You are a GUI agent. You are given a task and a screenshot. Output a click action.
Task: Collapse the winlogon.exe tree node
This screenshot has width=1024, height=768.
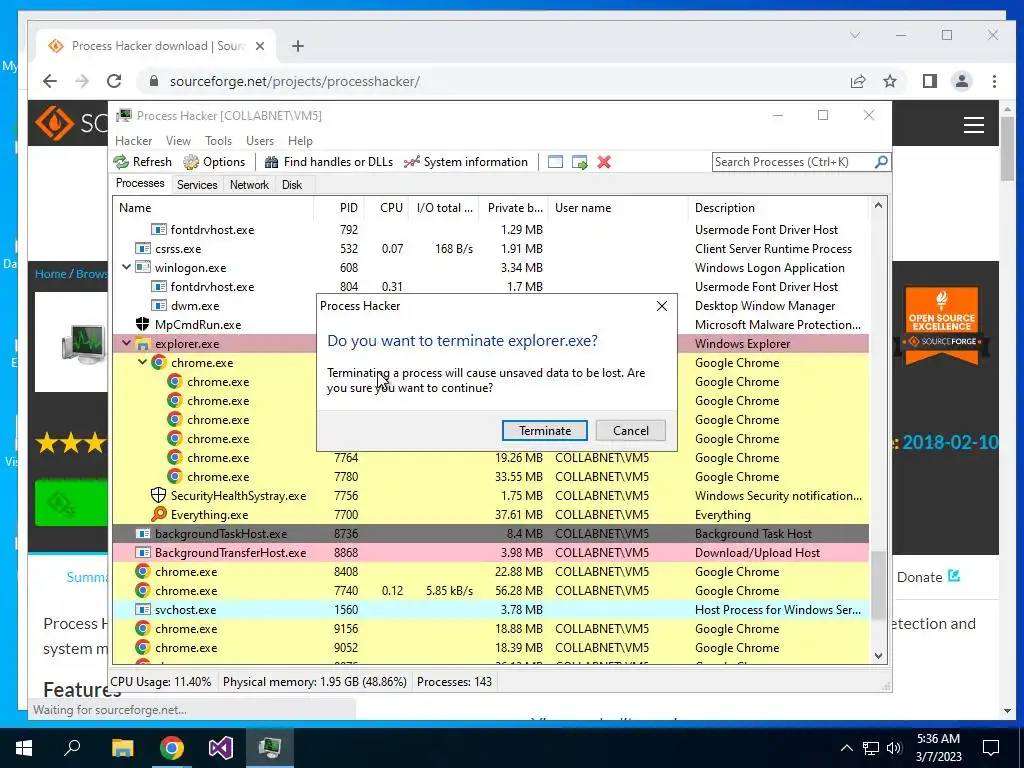point(127,267)
